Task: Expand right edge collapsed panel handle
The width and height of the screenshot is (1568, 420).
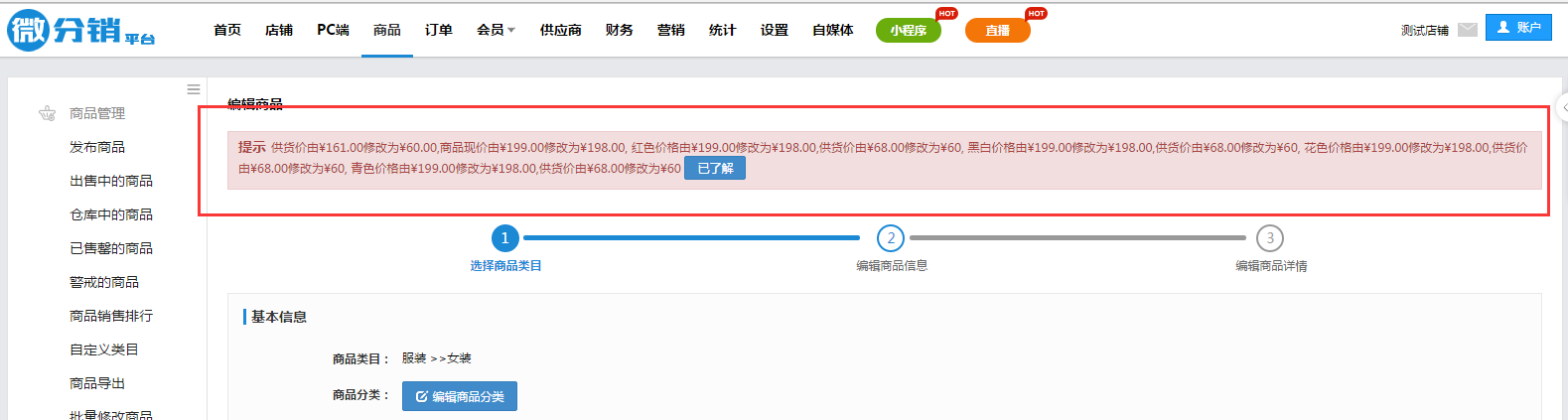Action: coord(1563,106)
